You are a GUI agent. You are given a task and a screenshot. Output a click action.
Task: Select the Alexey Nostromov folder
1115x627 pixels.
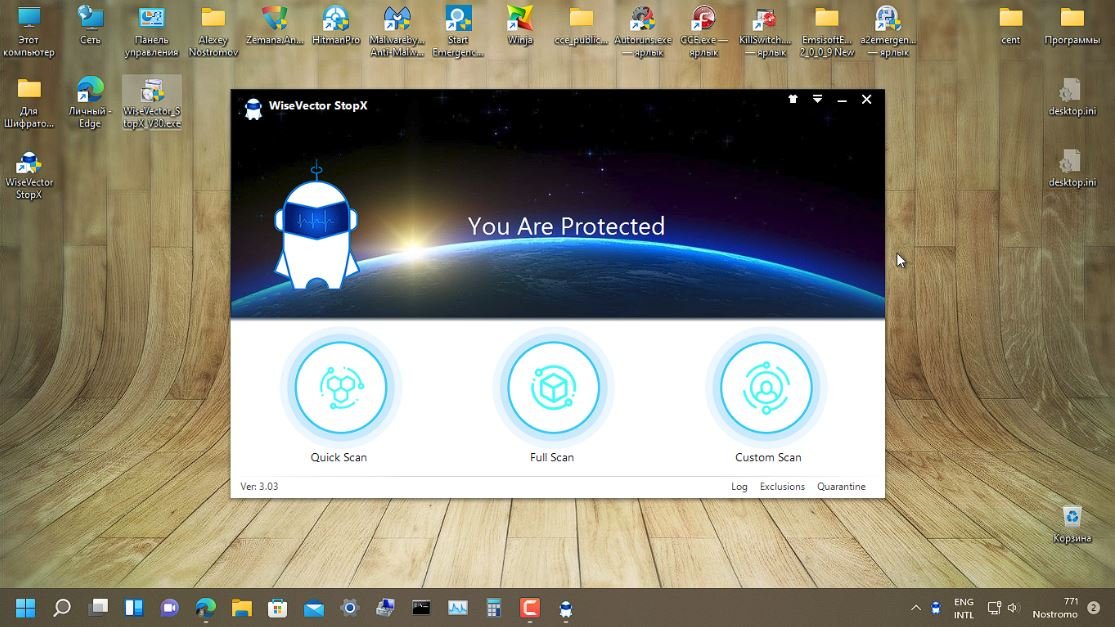(213, 31)
